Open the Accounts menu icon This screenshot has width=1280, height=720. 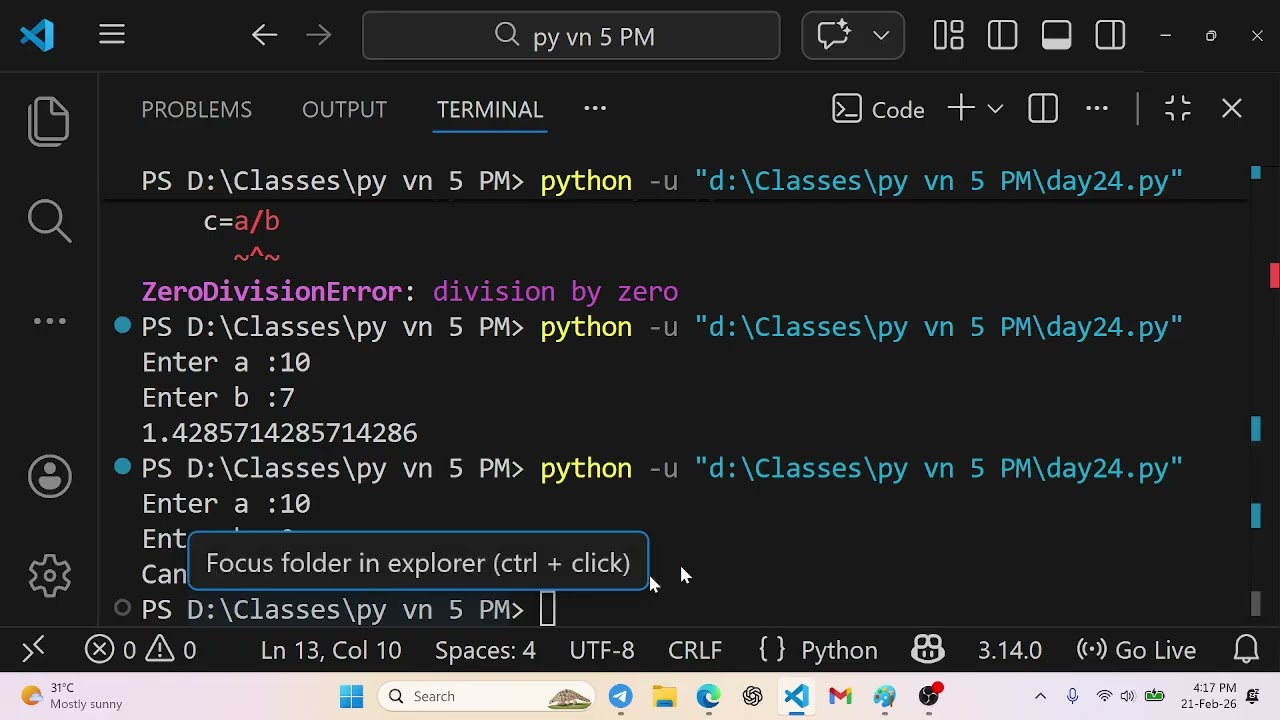pyautogui.click(x=49, y=477)
